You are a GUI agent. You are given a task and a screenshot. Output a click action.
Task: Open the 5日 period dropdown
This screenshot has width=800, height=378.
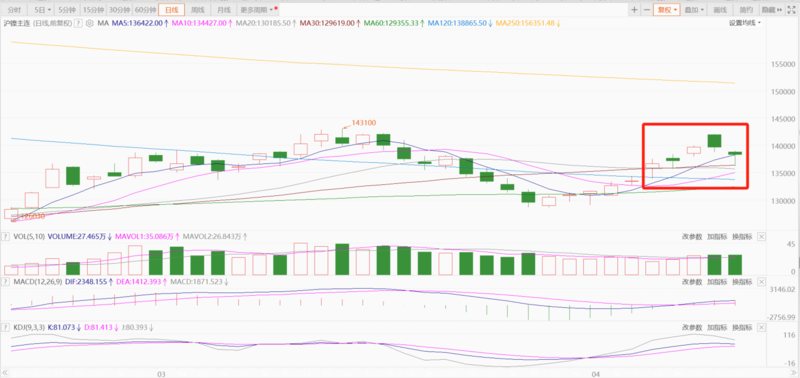pyautogui.click(x=42, y=10)
